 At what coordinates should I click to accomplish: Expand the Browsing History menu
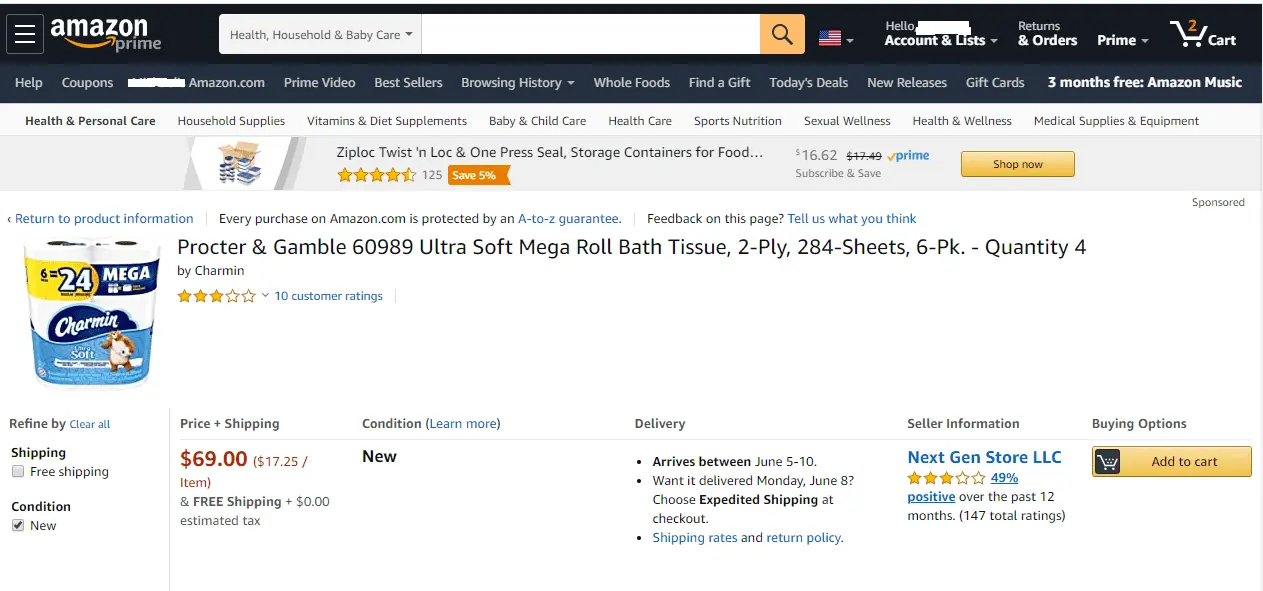coord(517,83)
